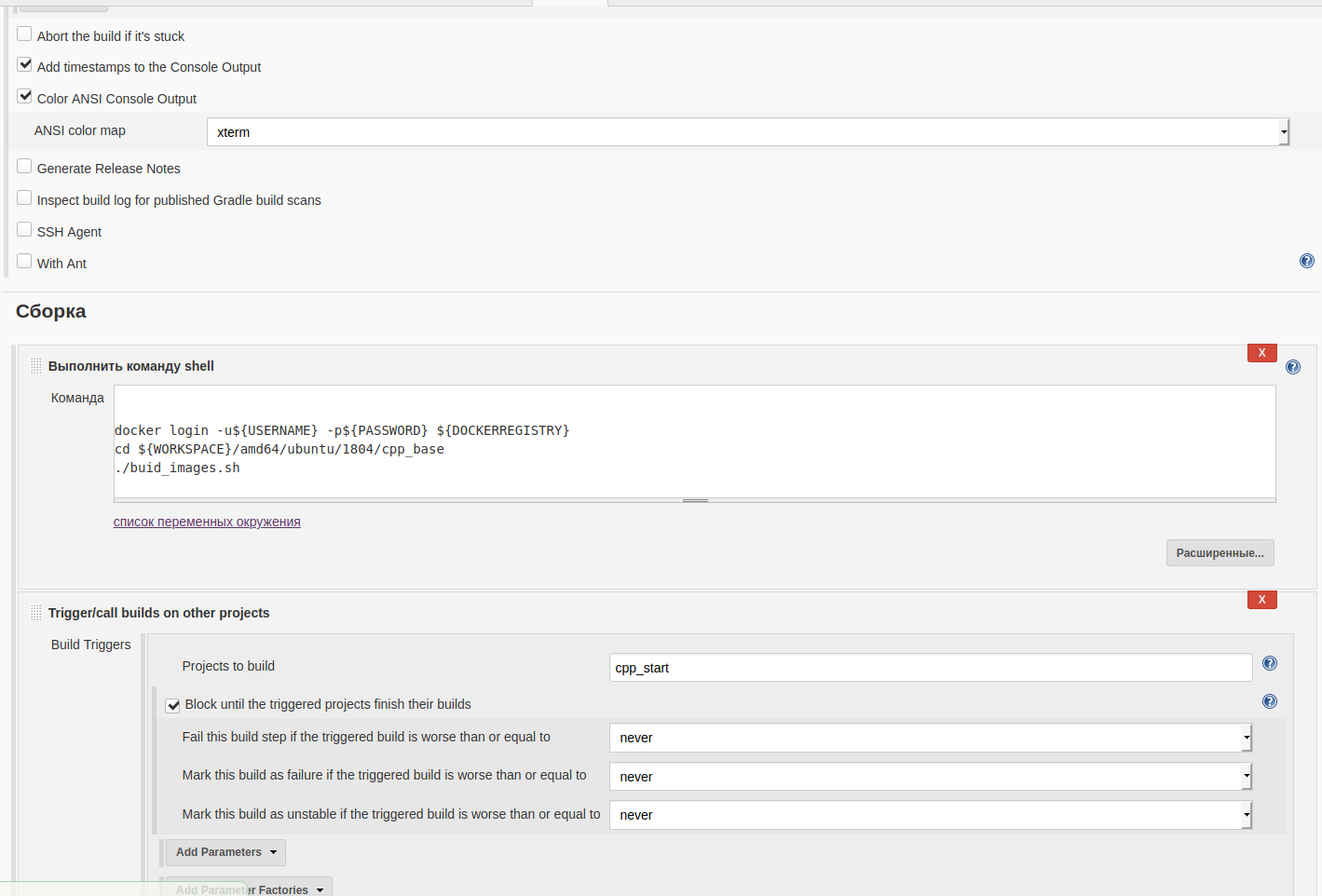This screenshot has width=1322, height=896.
Task: Open список переменных окружения link
Action: click(207, 523)
